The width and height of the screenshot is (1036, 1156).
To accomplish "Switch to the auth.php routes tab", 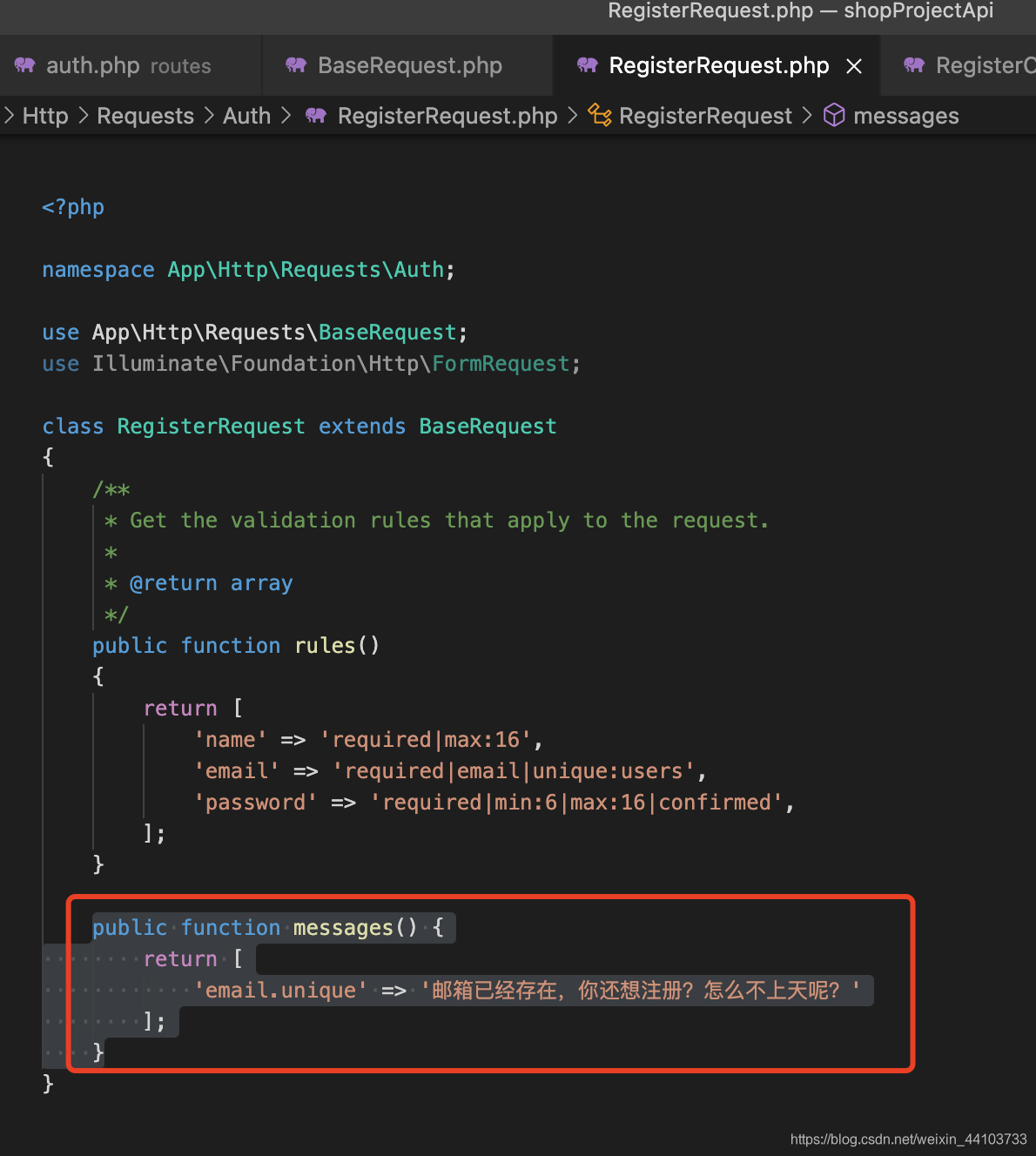I will coord(131,66).
